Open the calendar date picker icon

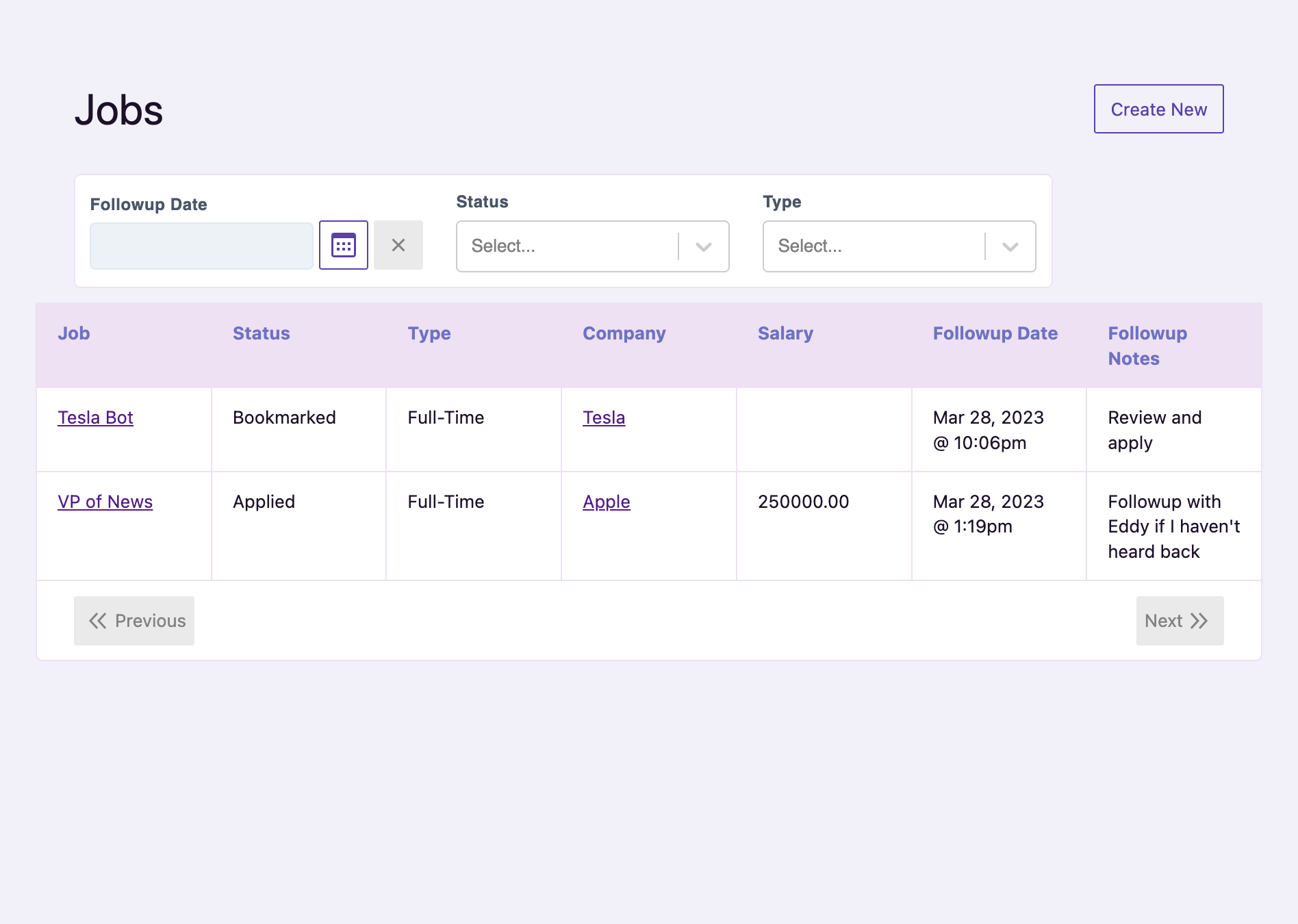pyautogui.click(x=344, y=245)
